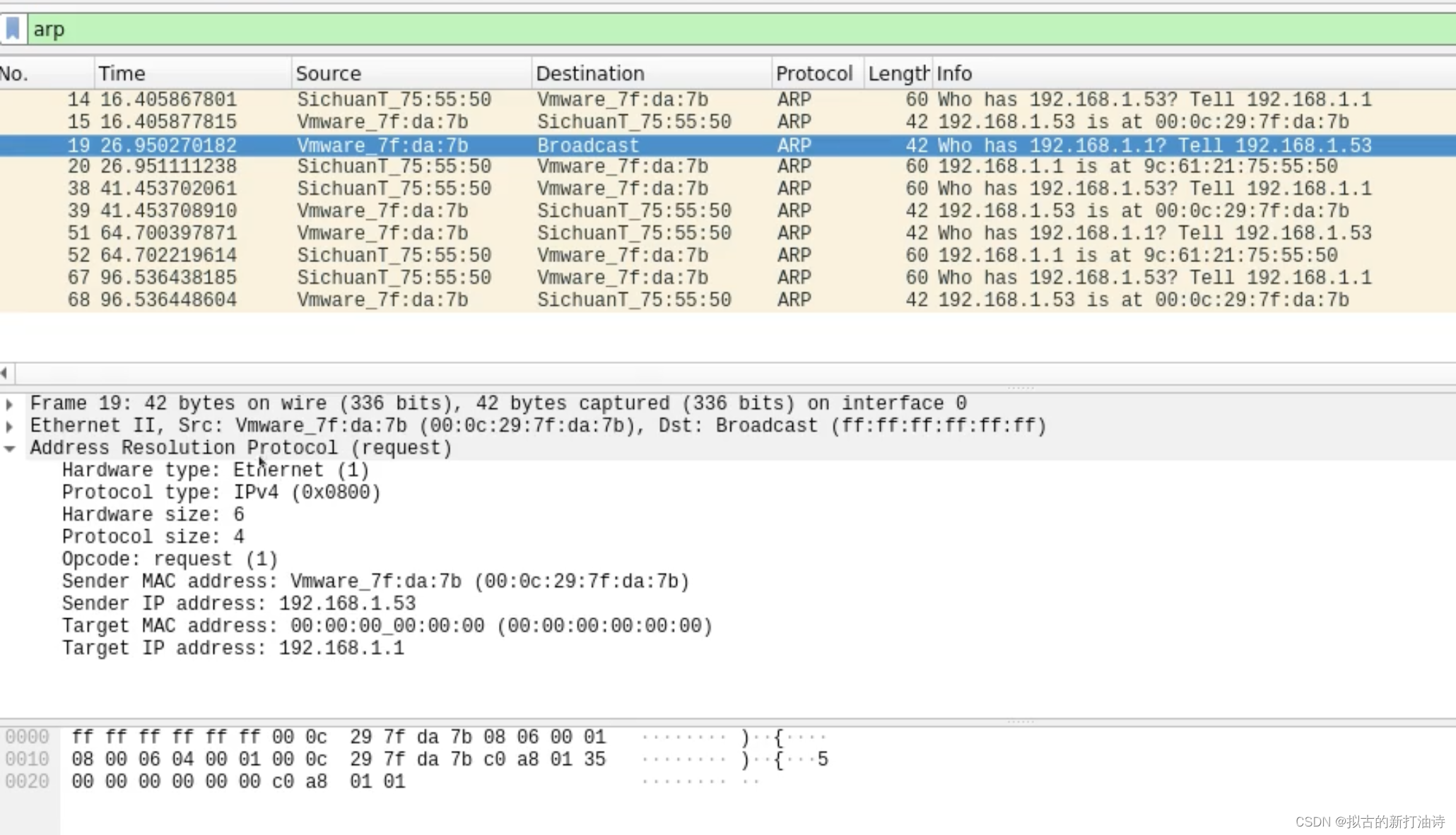Image resolution: width=1456 pixels, height=835 pixels.
Task: Select the Sender MAC address field
Action: tap(375, 582)
